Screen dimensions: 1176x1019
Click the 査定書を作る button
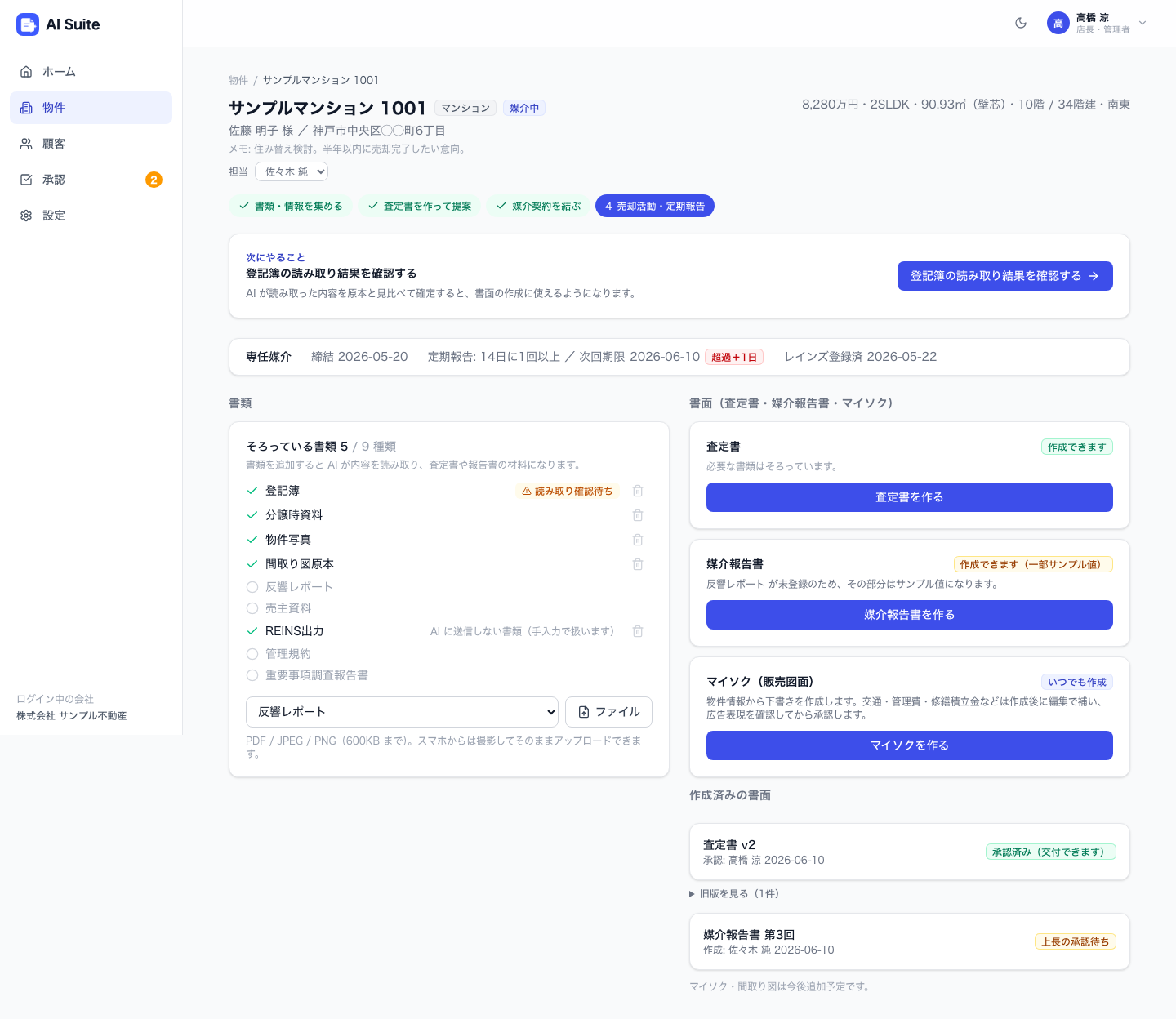tap(909, 497)
